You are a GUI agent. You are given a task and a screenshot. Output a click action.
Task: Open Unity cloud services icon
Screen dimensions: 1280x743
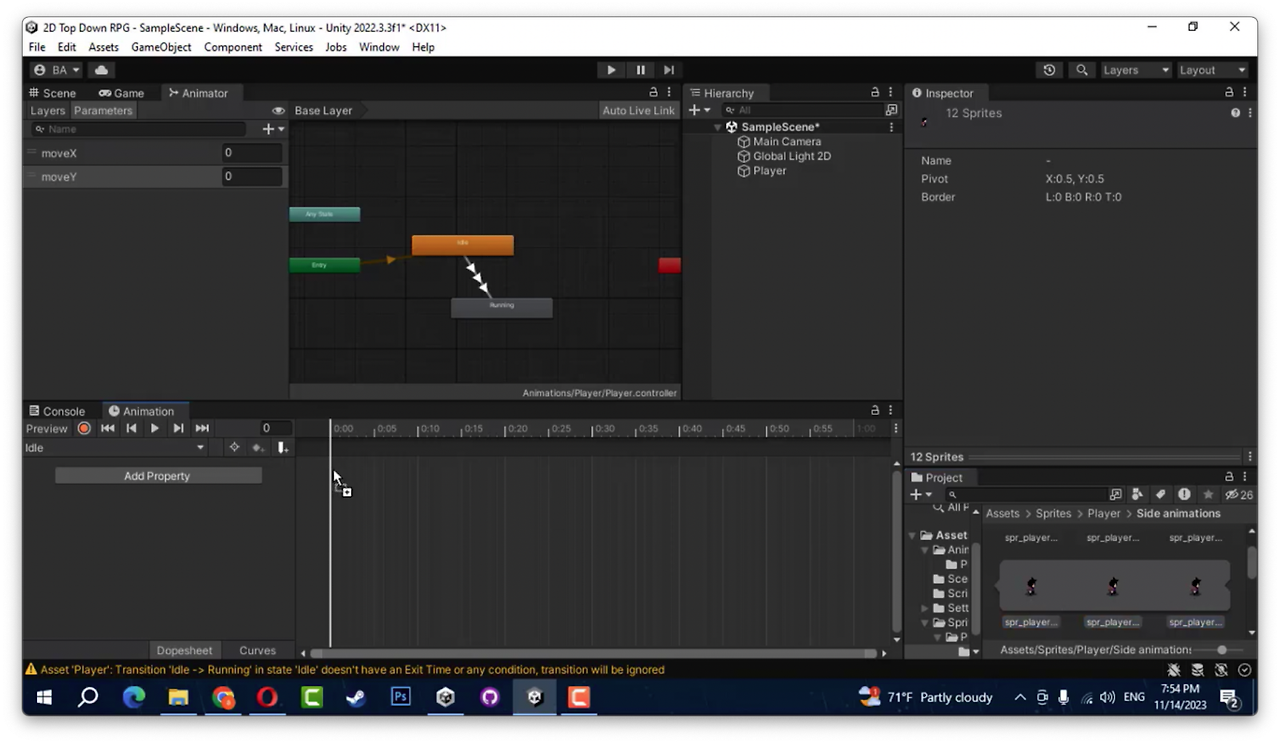pyautogui.click(x=101, y=70)
